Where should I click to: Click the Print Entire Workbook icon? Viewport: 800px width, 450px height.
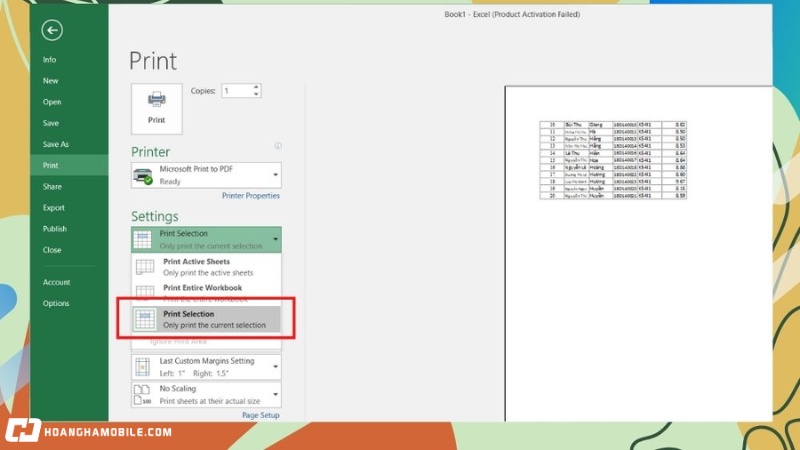[145, 292]
